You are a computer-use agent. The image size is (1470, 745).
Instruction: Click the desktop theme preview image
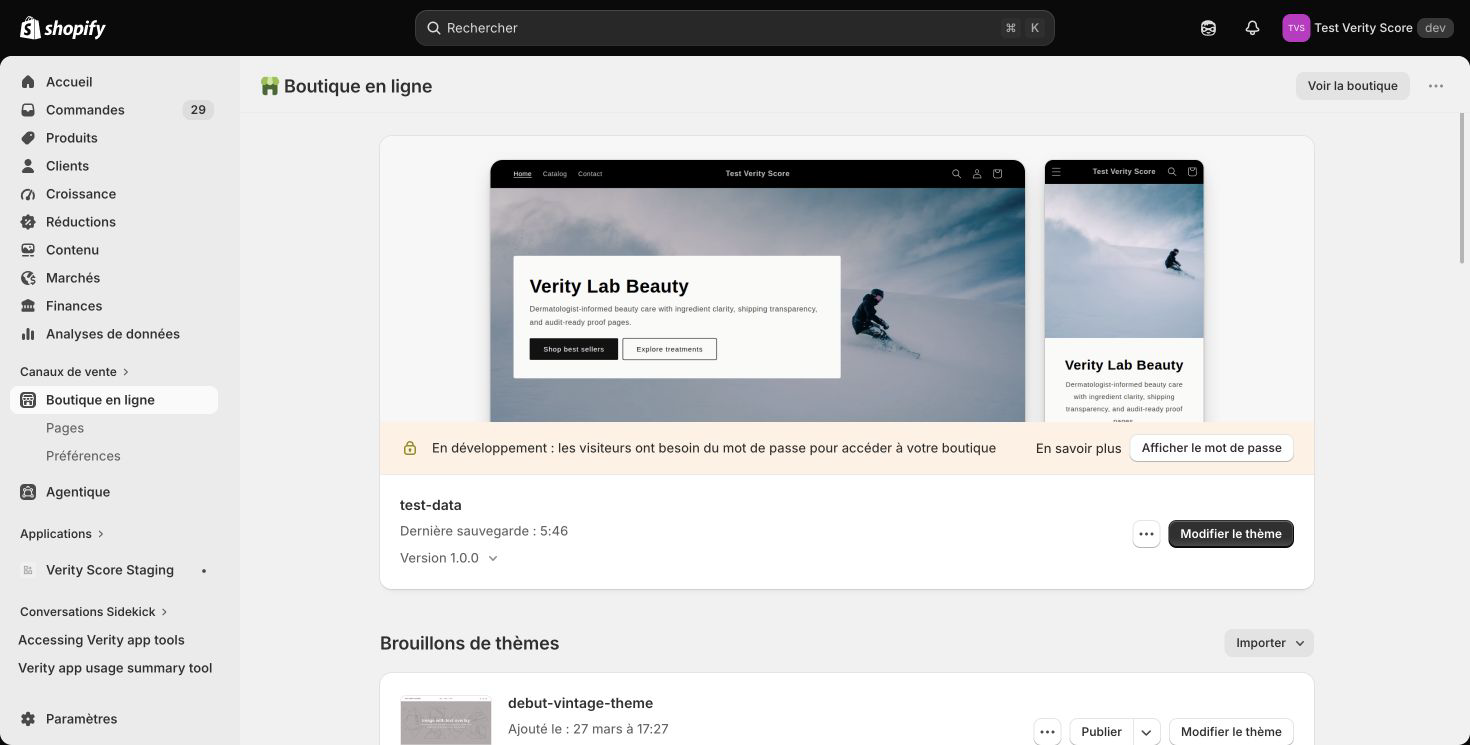(757, 291)
